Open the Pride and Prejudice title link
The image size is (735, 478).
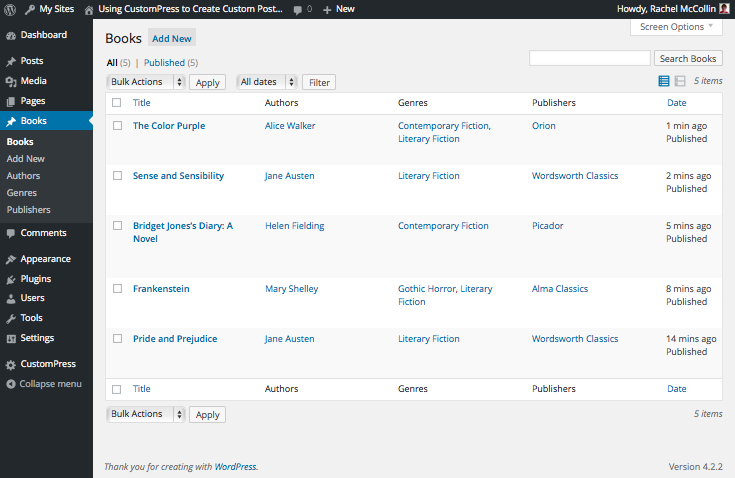click(175, 339)
